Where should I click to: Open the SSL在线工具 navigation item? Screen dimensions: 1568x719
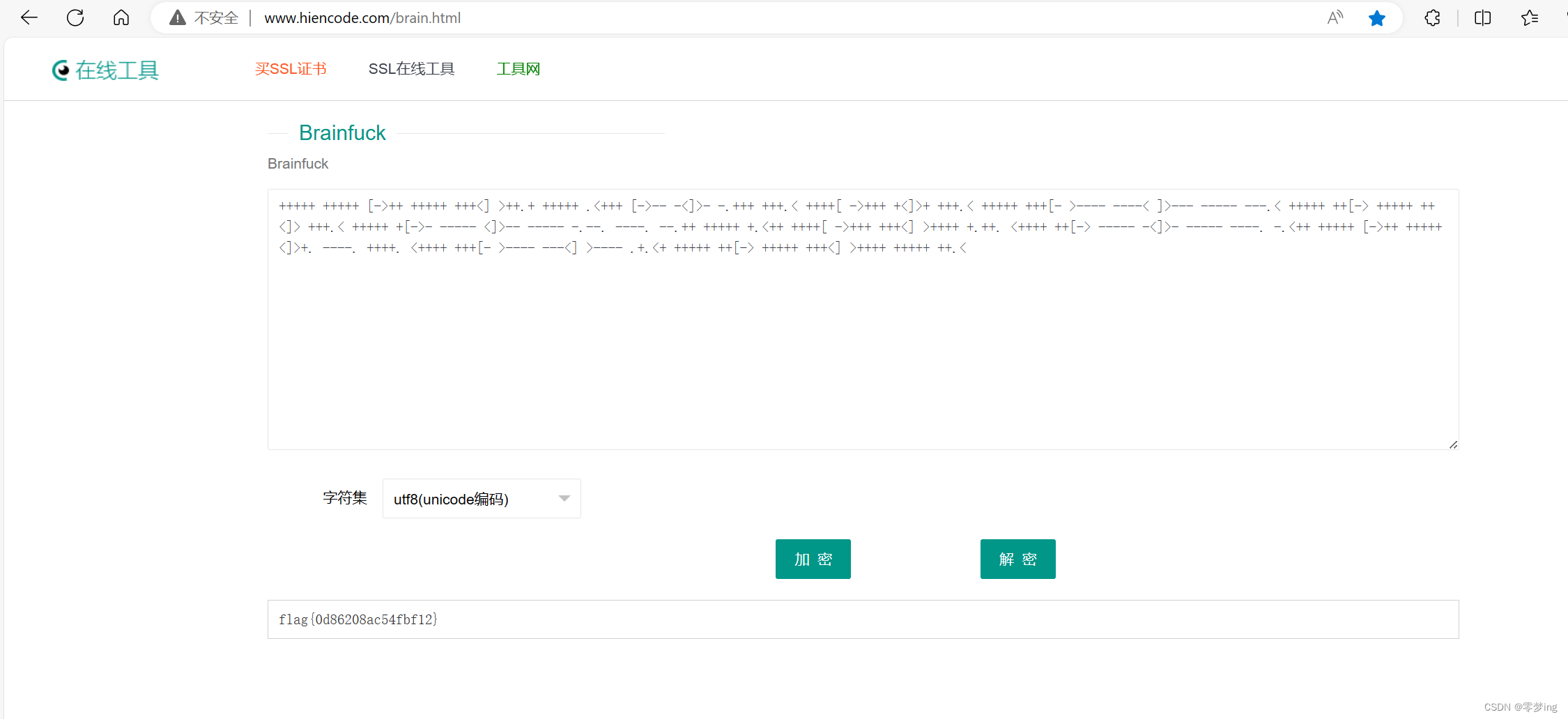411,68
